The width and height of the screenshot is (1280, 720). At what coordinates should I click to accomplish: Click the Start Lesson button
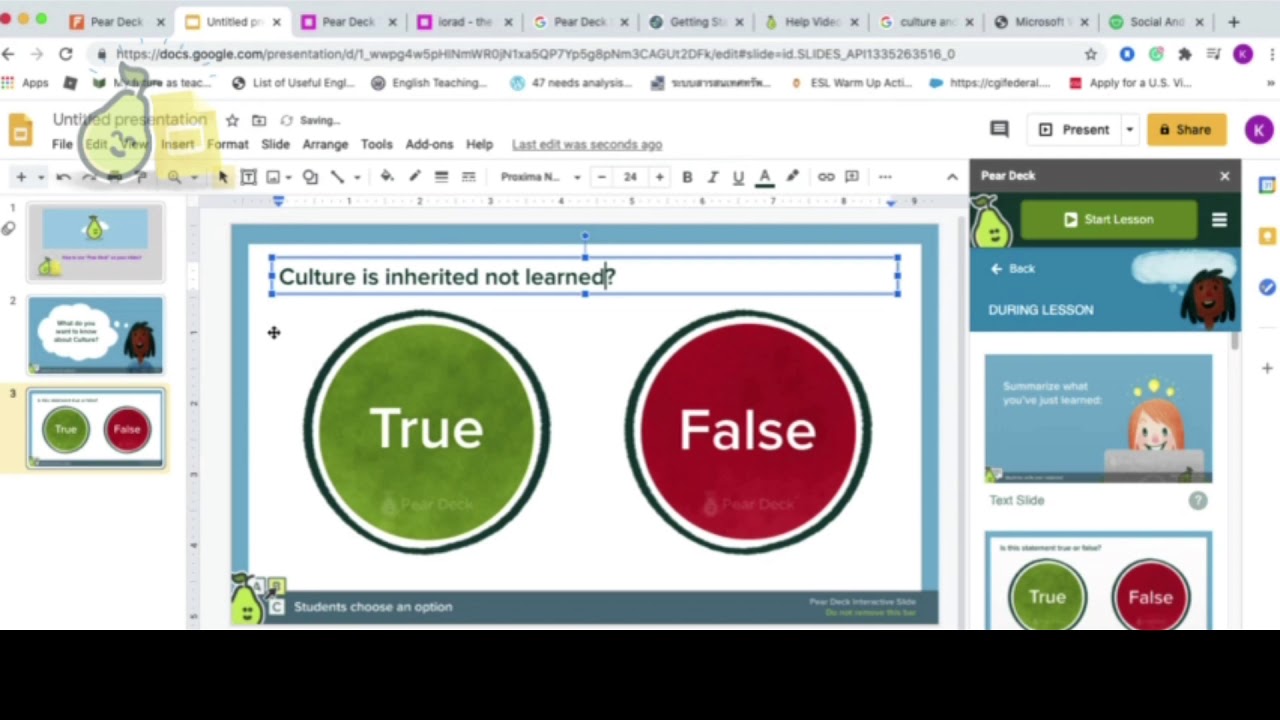pos(1108,219)
